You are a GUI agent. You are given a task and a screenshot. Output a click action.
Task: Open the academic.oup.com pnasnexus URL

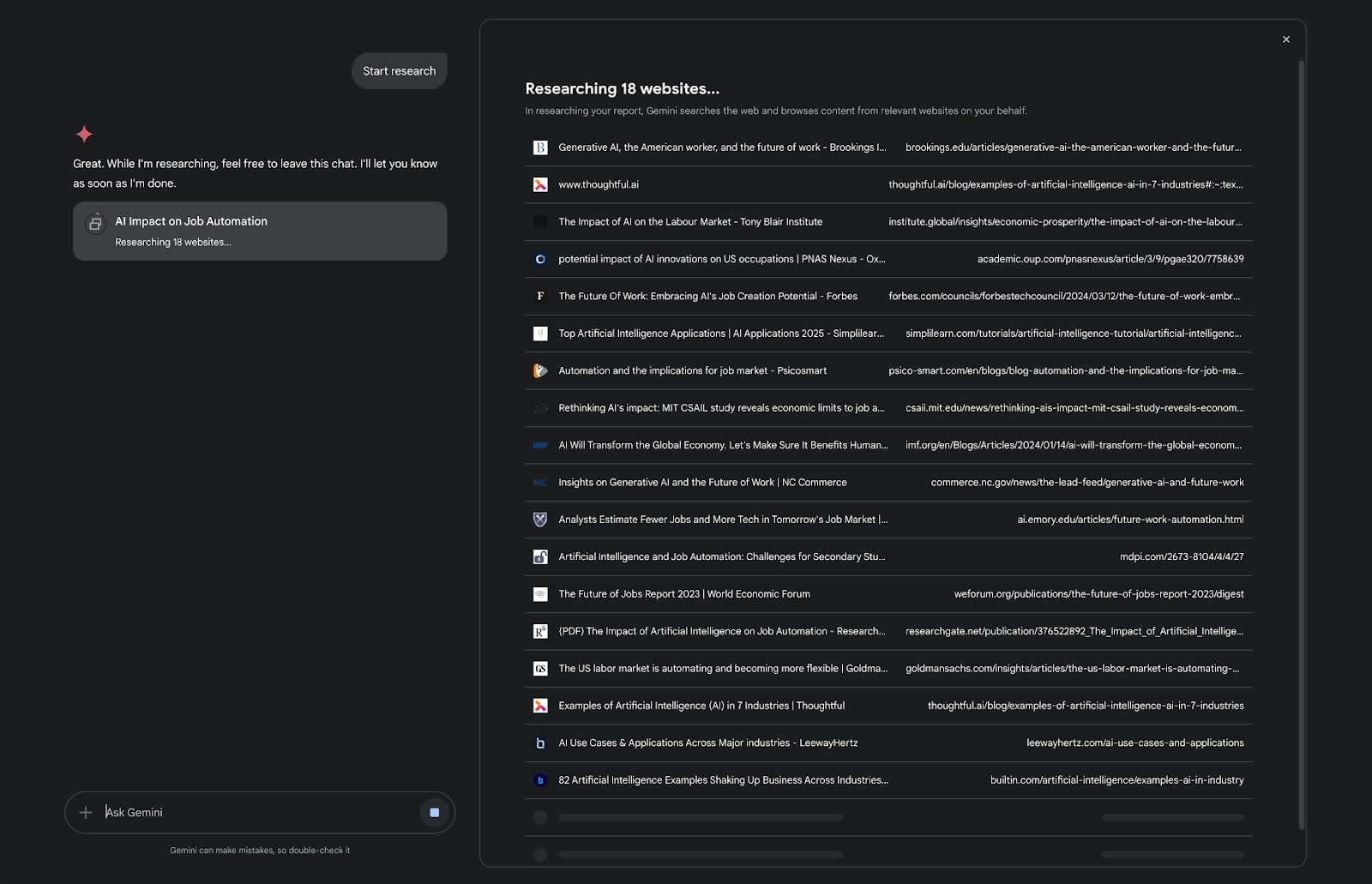1110,259
